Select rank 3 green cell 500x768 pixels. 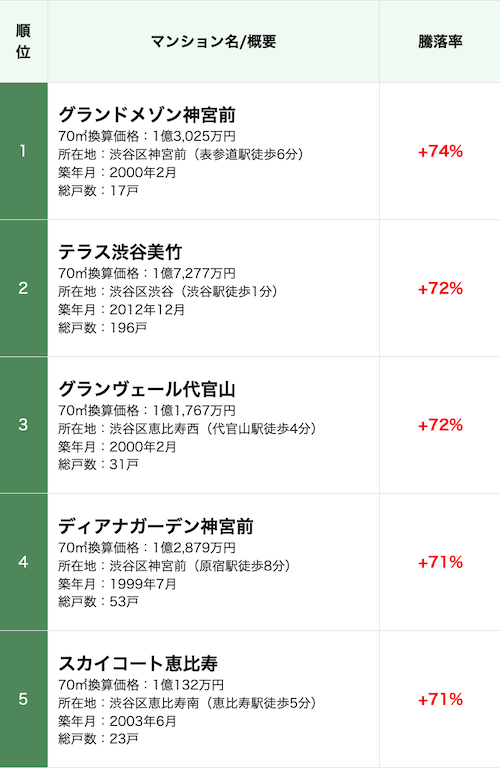[x=24, y=425]
